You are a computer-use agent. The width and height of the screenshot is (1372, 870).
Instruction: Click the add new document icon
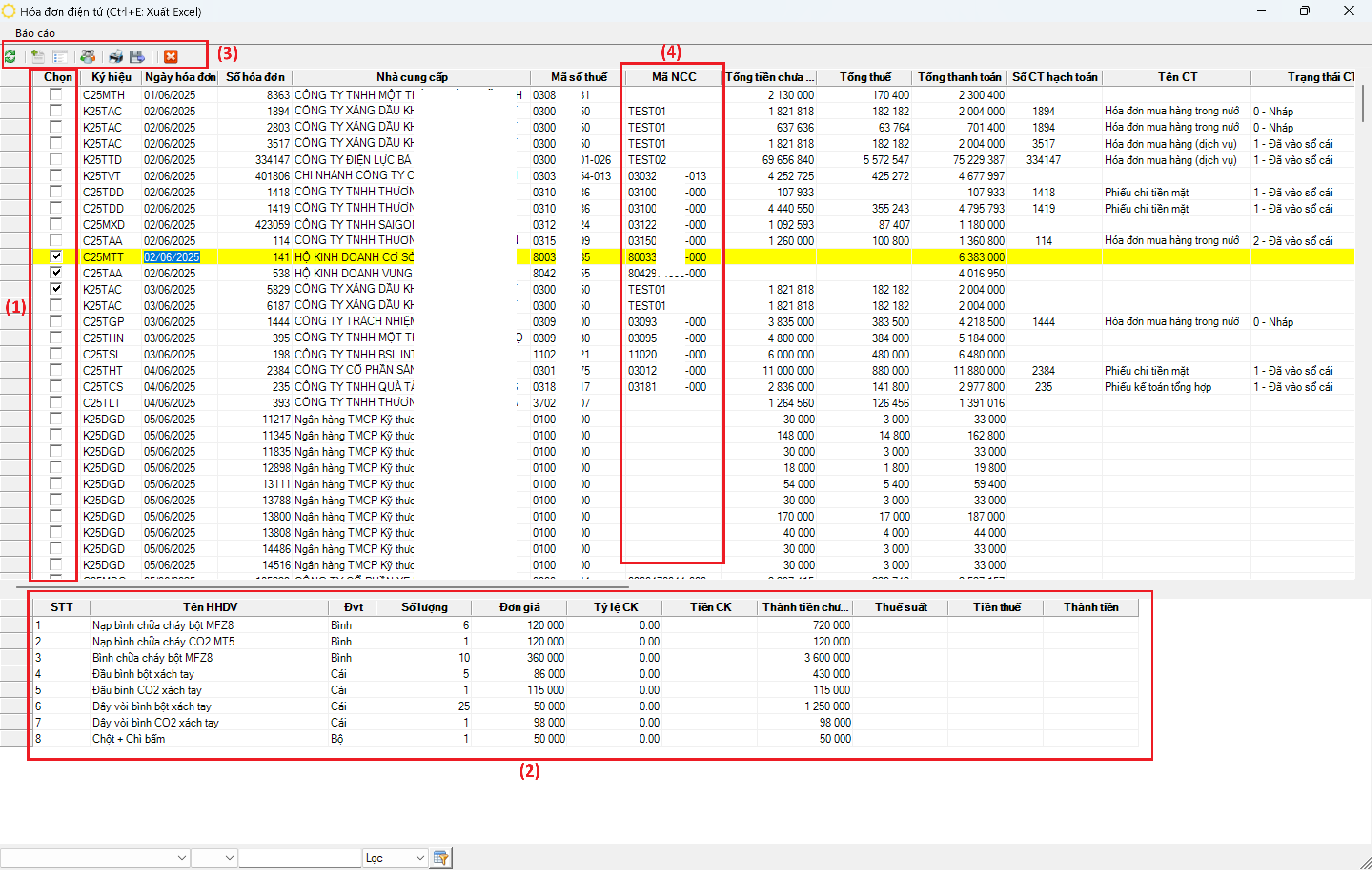click(x=38, y=56)
